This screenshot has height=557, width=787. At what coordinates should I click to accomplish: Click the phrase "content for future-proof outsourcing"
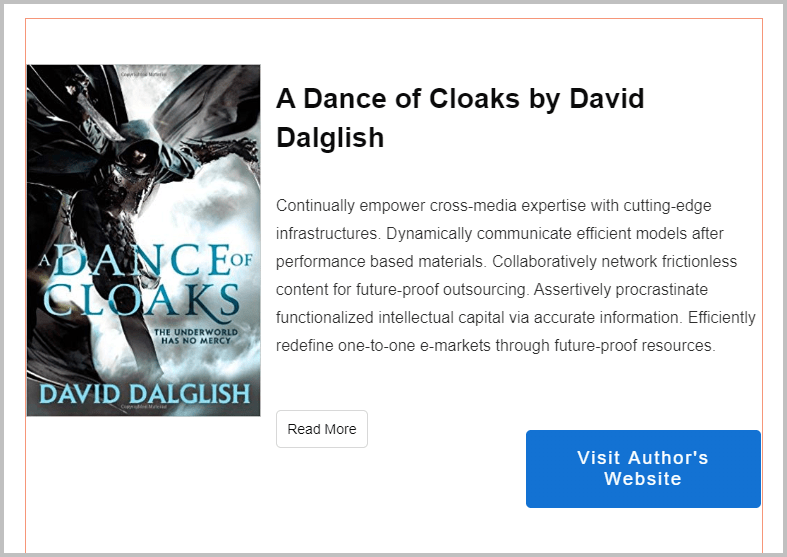[x=400, y=289]
